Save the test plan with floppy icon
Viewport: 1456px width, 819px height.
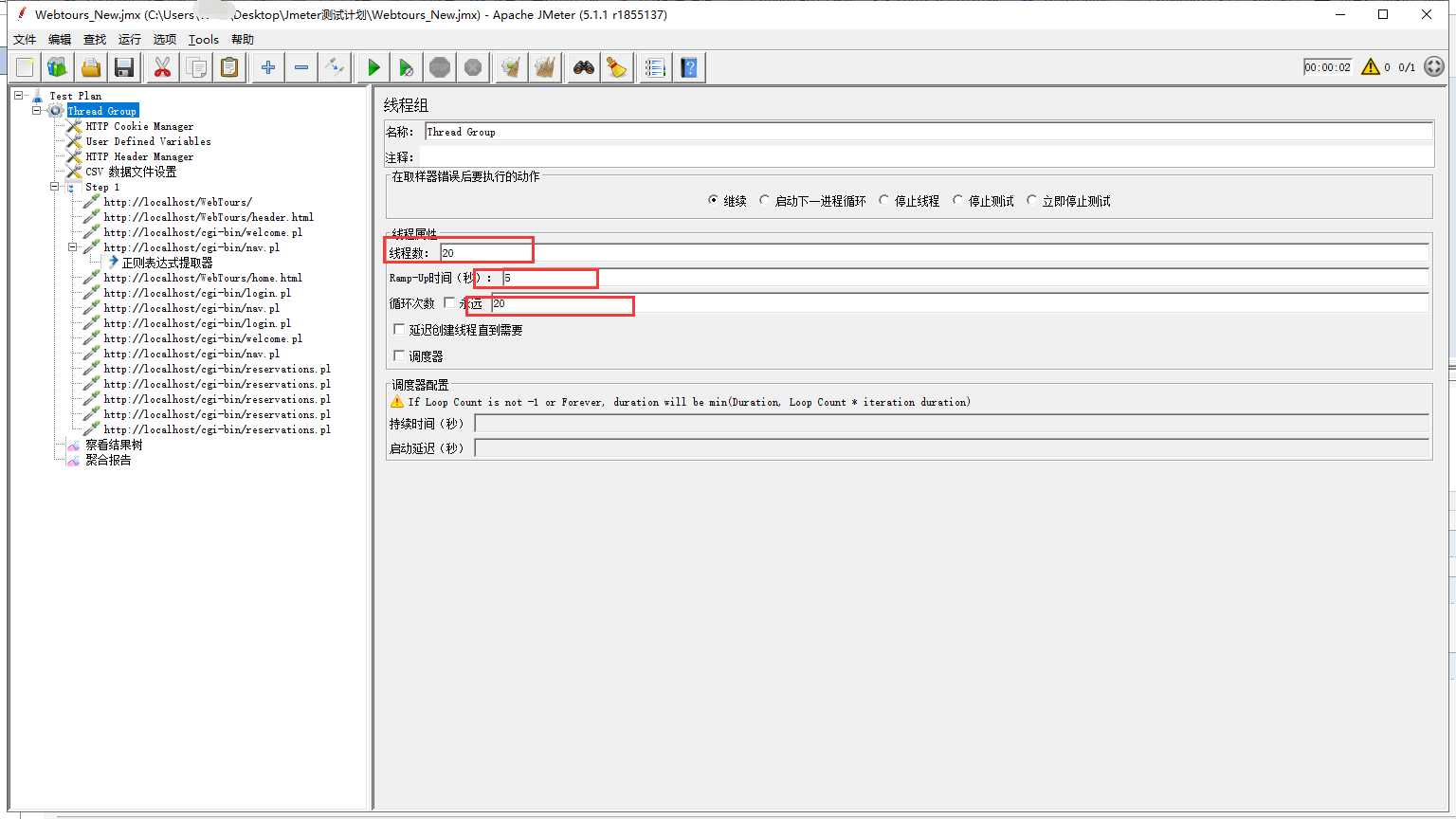pyautogui.click(x=124, y=67)
